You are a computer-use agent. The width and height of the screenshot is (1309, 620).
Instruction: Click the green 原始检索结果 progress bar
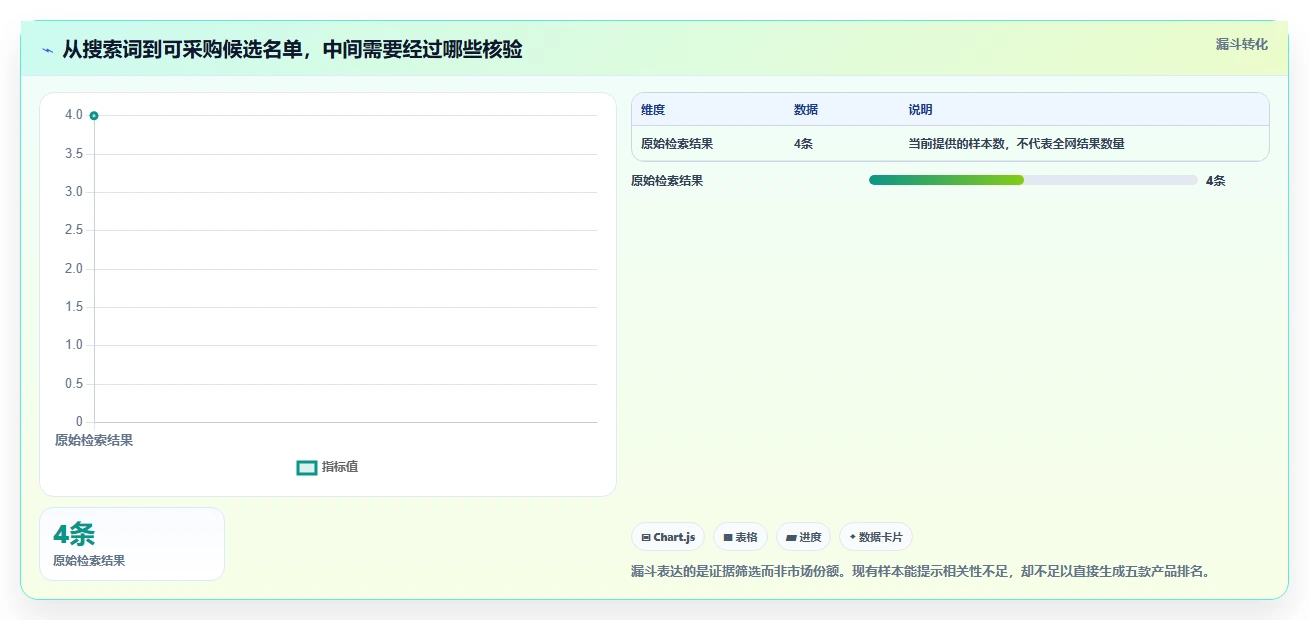coord(1033,180)
